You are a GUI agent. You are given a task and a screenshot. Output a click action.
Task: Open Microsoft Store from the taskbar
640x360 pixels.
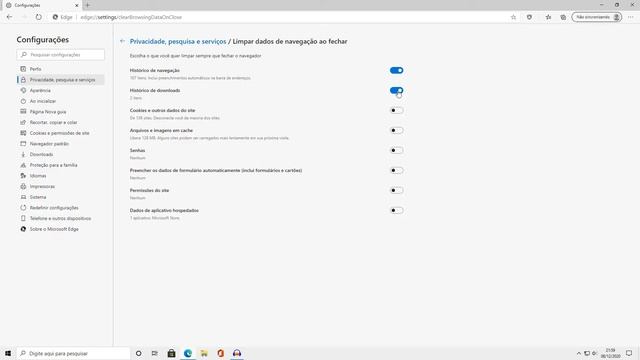pyautogui.click(x=171, y=353)
